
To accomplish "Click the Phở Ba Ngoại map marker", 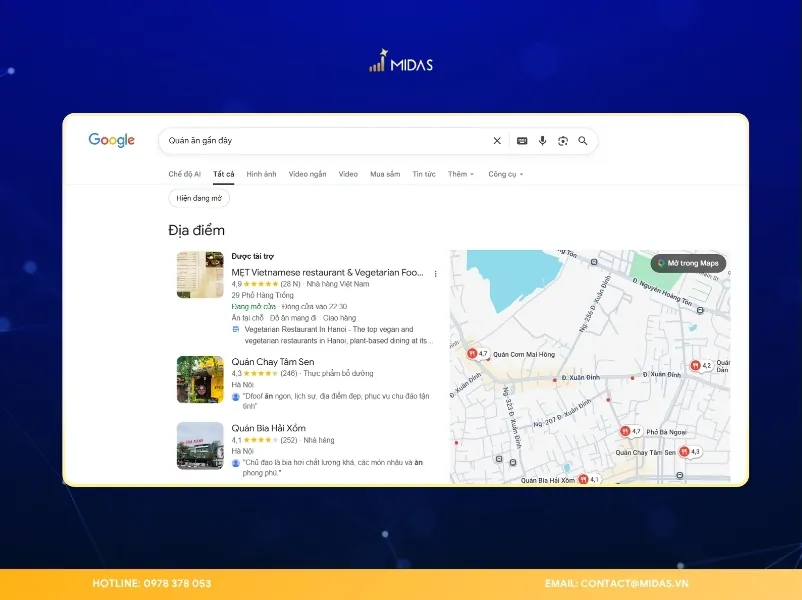I will [625, 432].
